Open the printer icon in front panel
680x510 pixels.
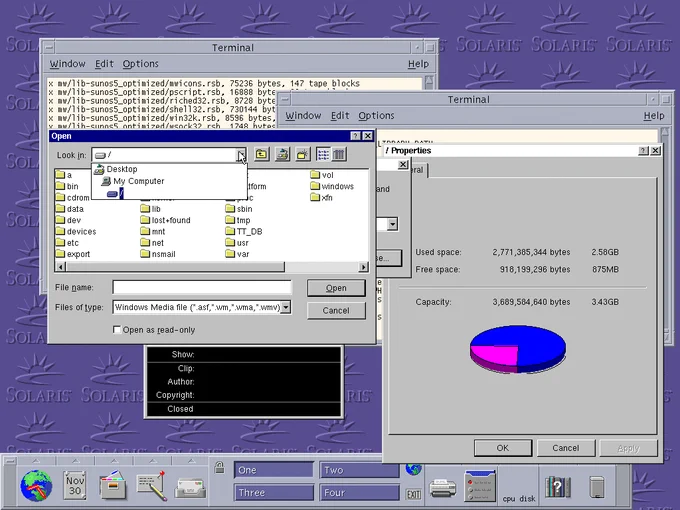(442, 488)
